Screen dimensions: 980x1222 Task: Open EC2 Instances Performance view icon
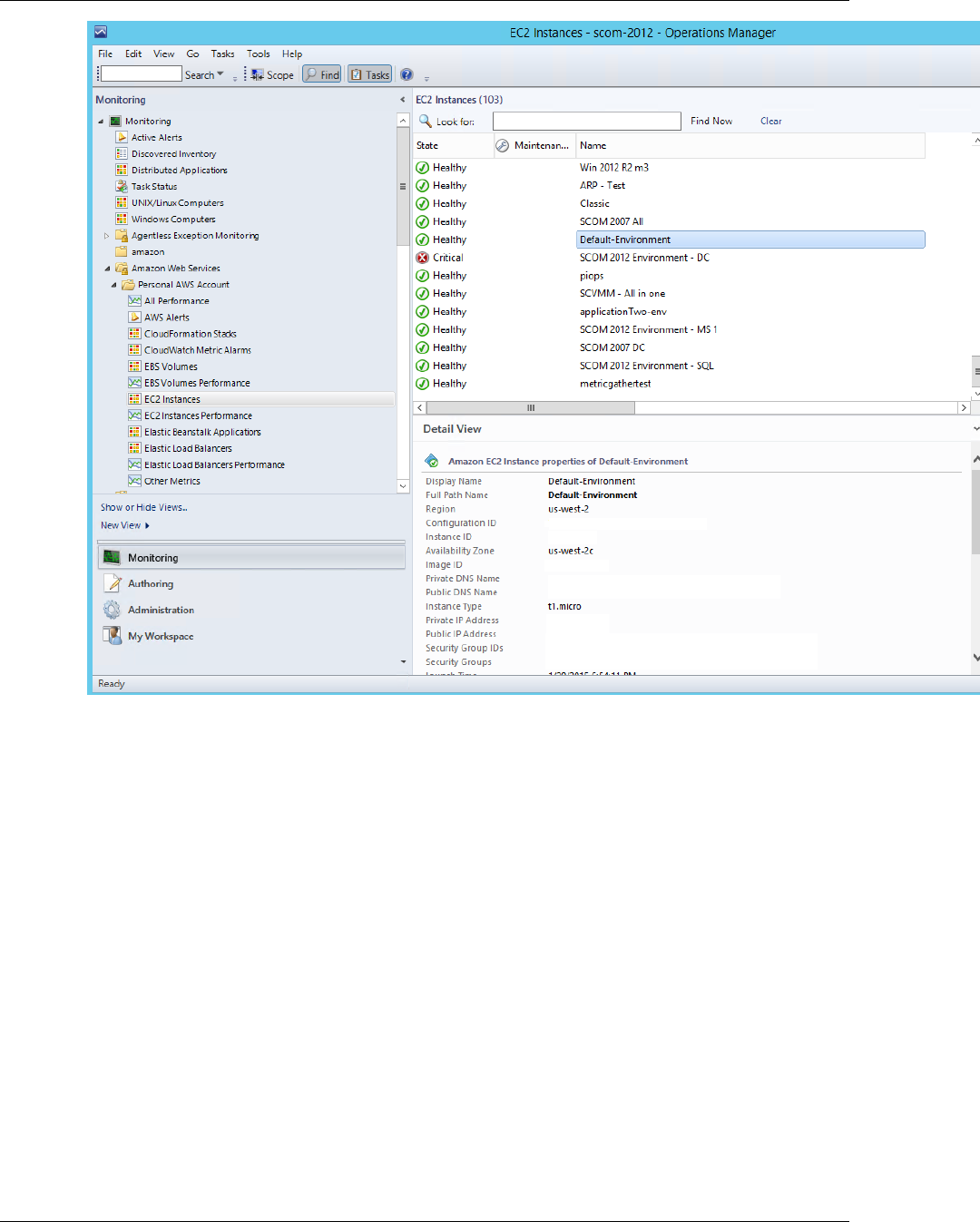click(134, 415)
